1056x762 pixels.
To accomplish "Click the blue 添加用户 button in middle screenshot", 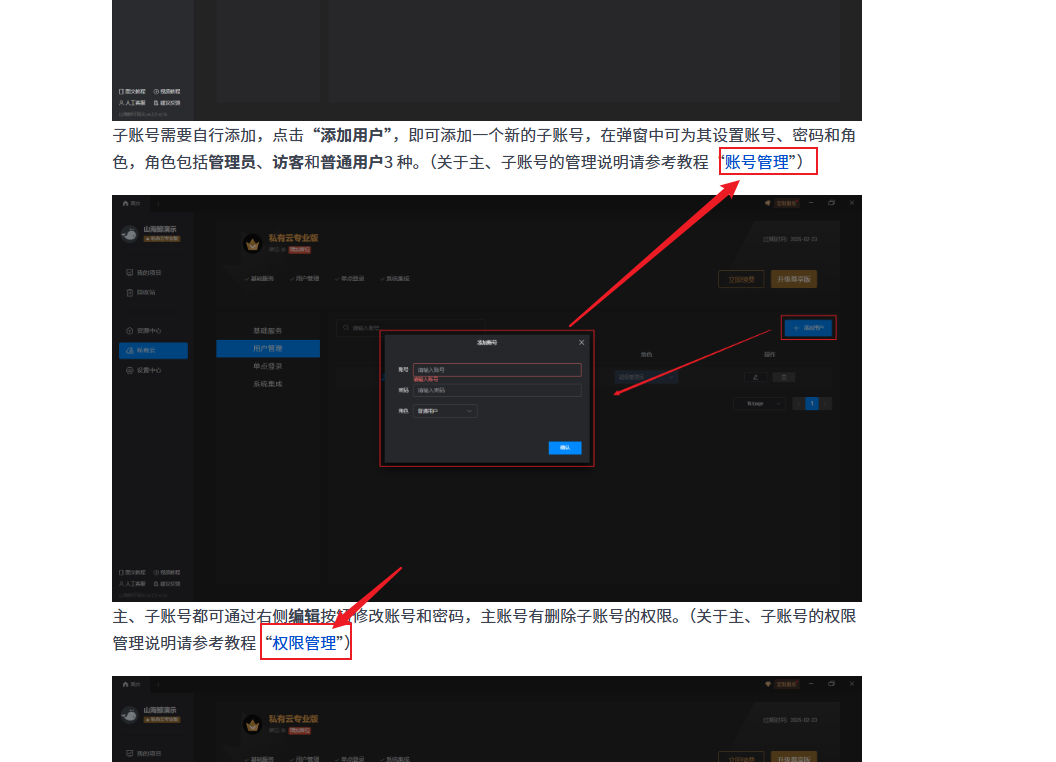I will coord(808,327).
